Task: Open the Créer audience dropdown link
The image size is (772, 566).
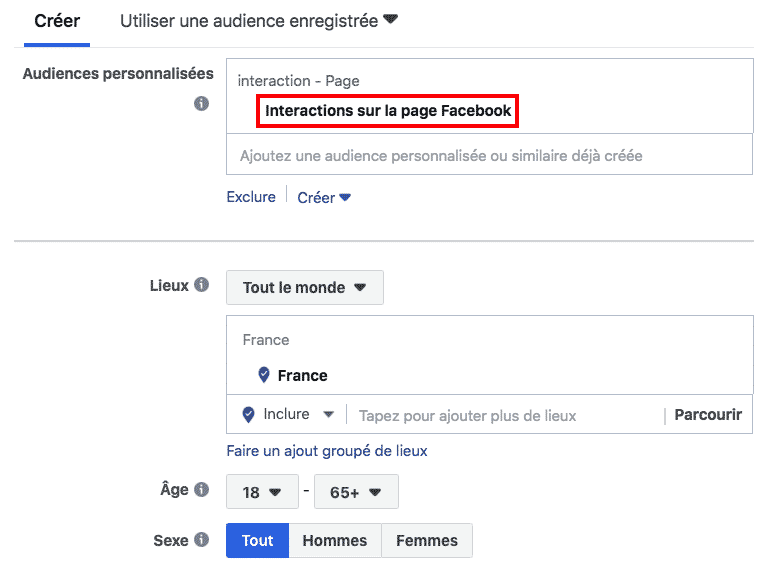Action: pos(324,198)
